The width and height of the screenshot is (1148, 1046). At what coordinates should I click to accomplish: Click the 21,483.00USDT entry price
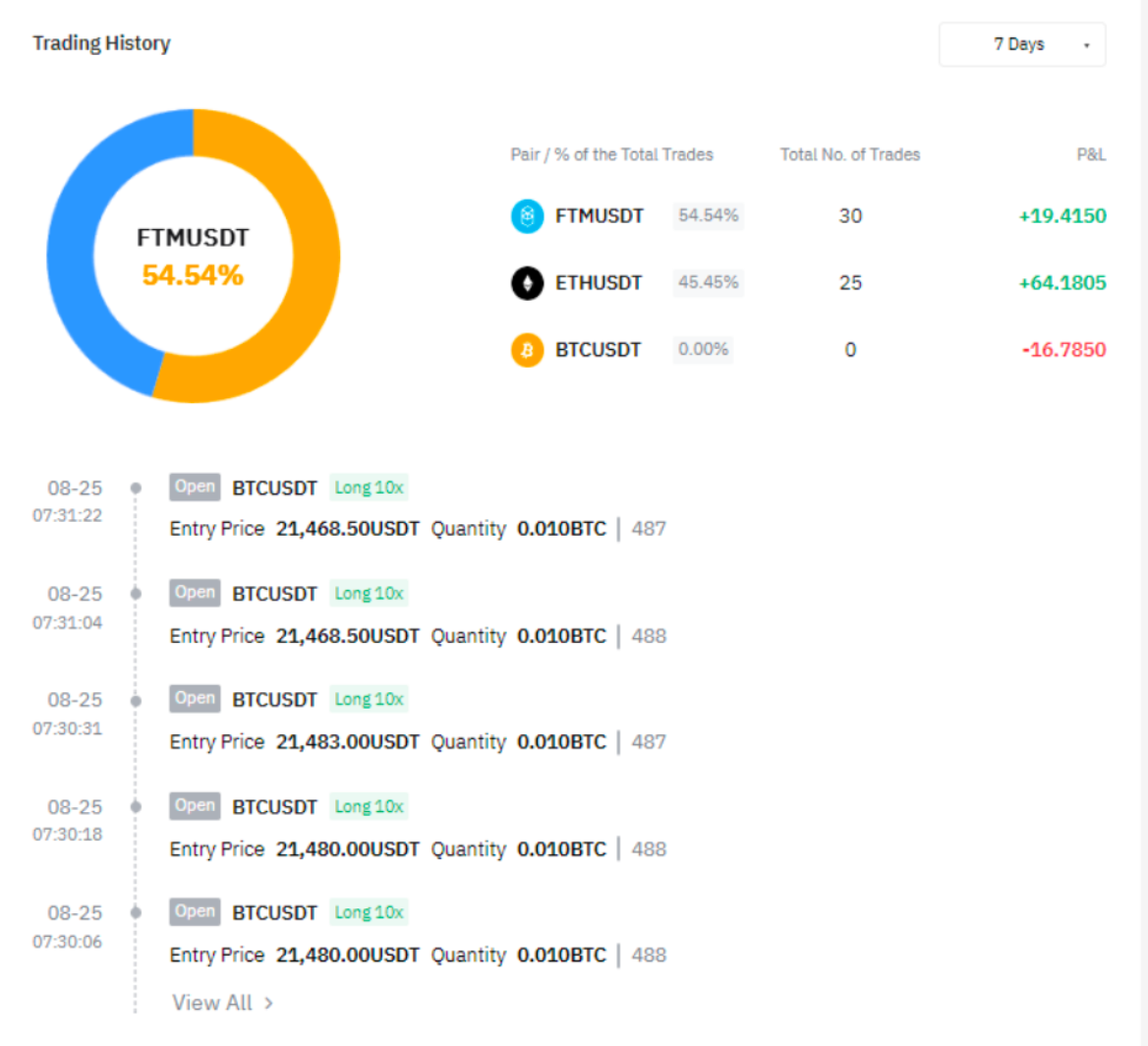(347, 742)
